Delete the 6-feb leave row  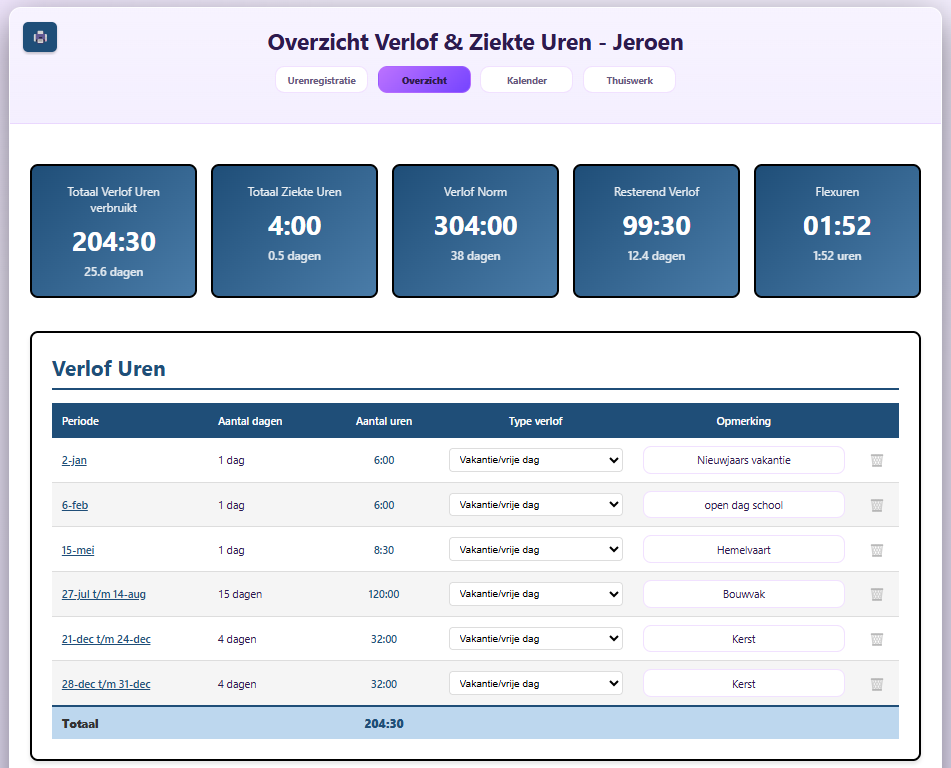coord(876,505)
